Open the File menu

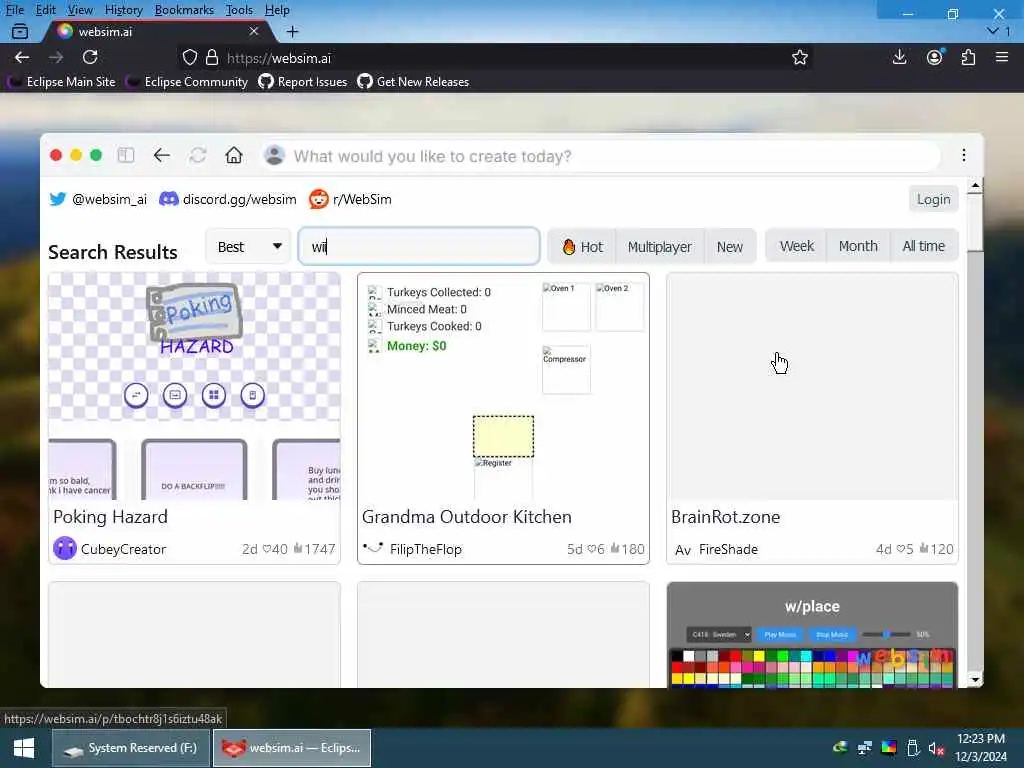14,10
